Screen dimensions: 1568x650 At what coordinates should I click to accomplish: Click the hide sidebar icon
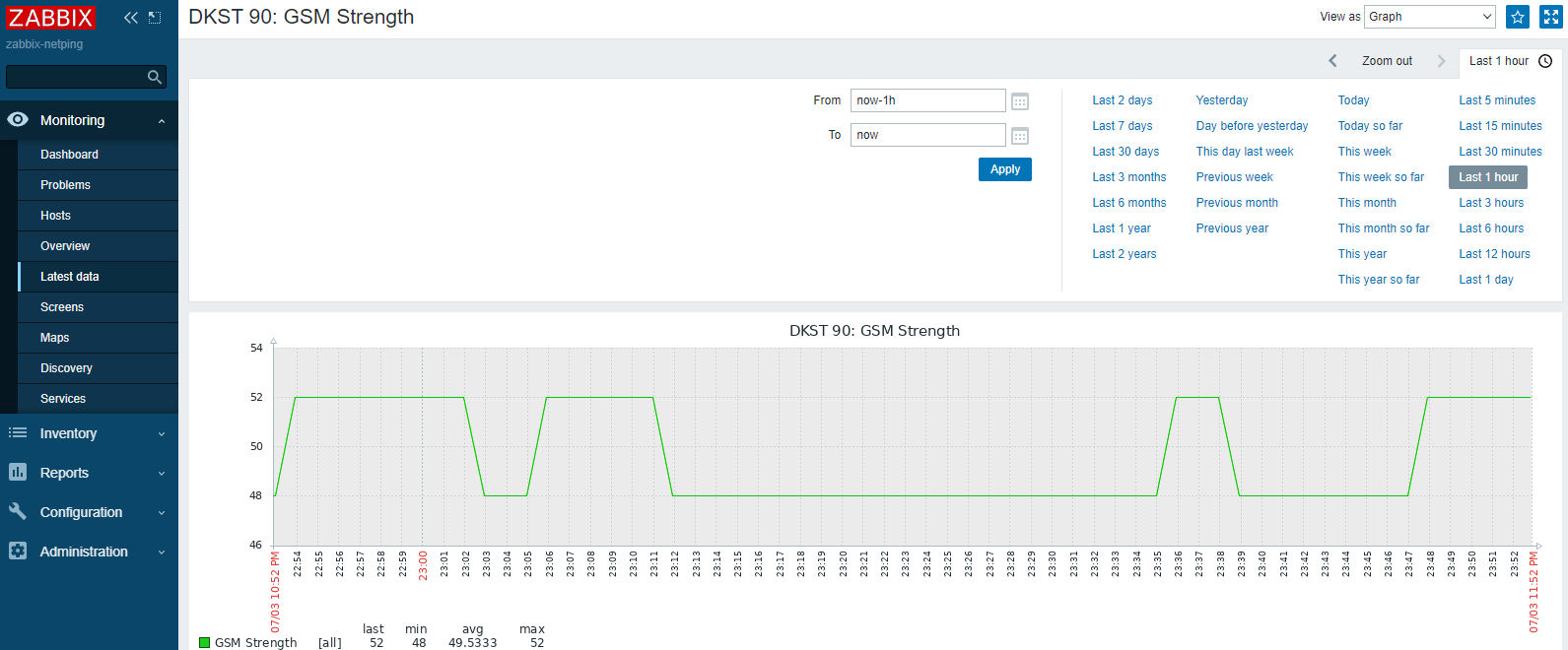coord(155,18)
